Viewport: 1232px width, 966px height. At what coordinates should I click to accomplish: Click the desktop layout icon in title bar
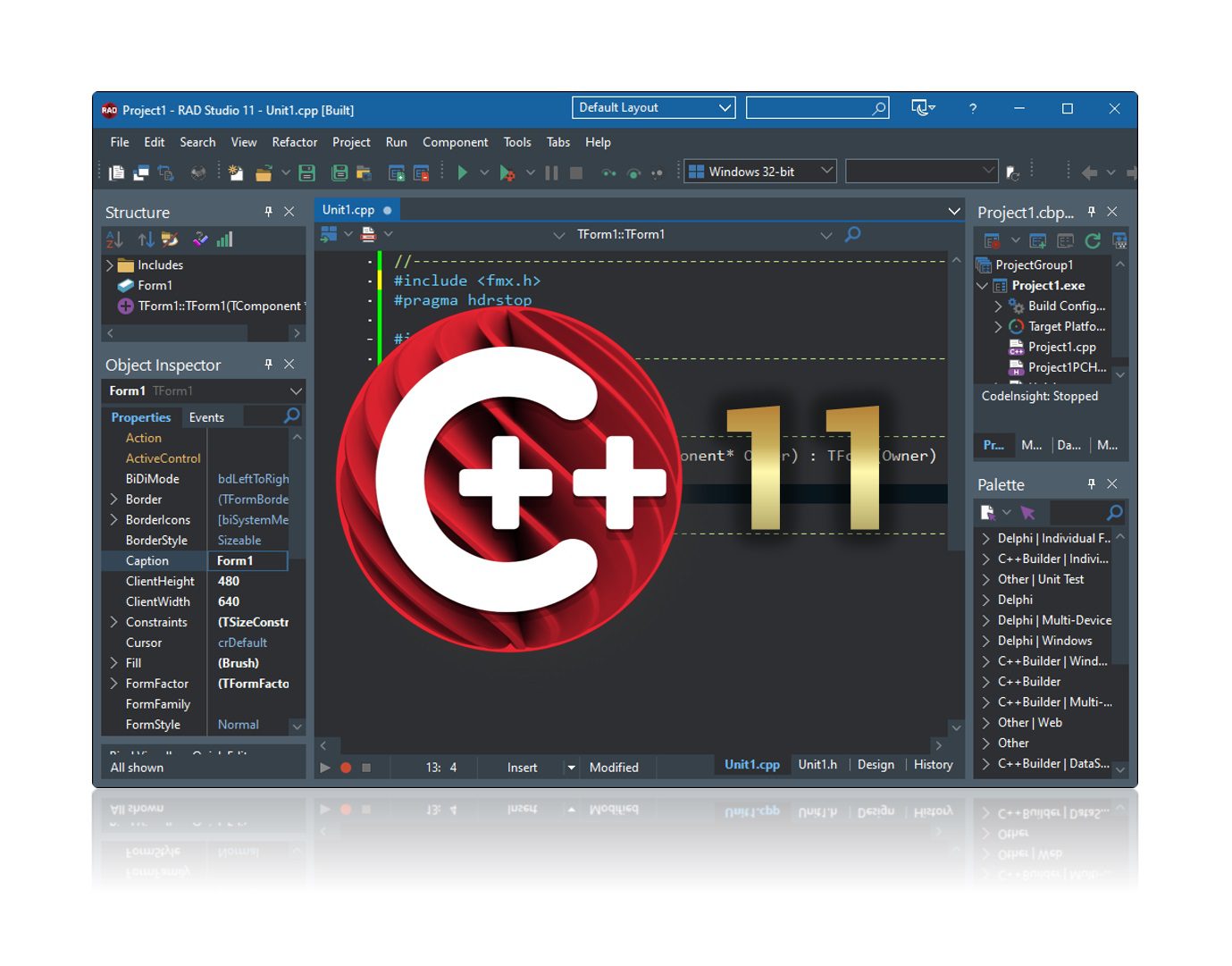click(923, 108)
